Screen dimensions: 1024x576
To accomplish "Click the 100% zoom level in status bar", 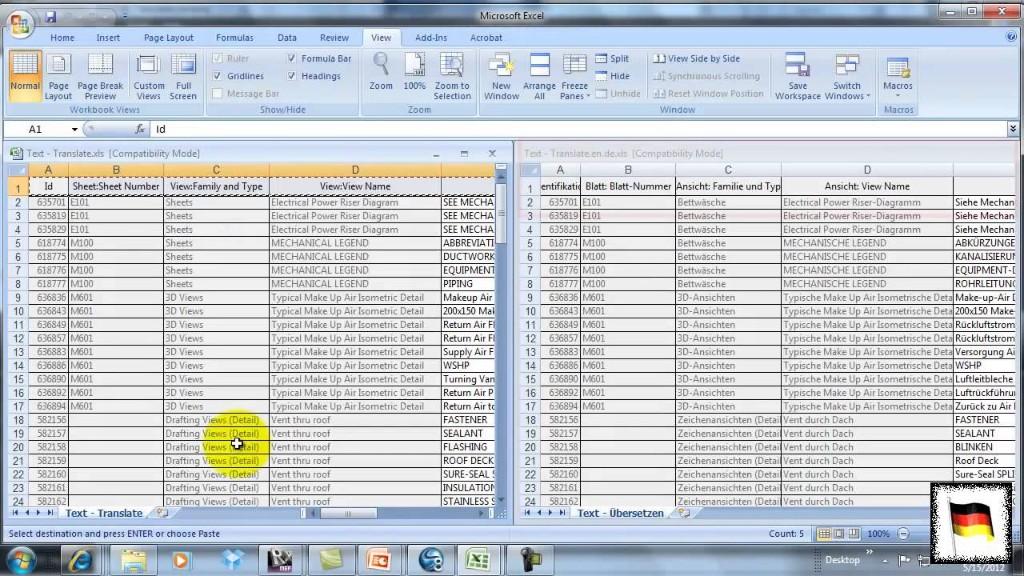I will (x=878, y=534).
